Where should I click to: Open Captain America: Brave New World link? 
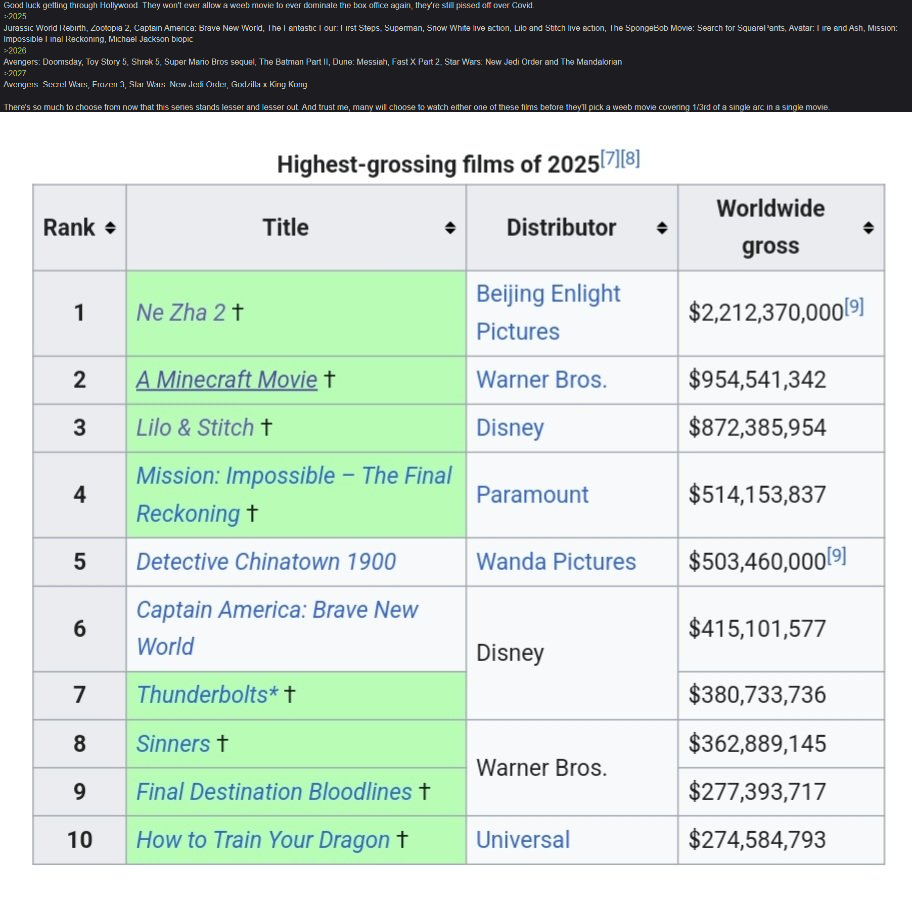[x=277, y=628]
